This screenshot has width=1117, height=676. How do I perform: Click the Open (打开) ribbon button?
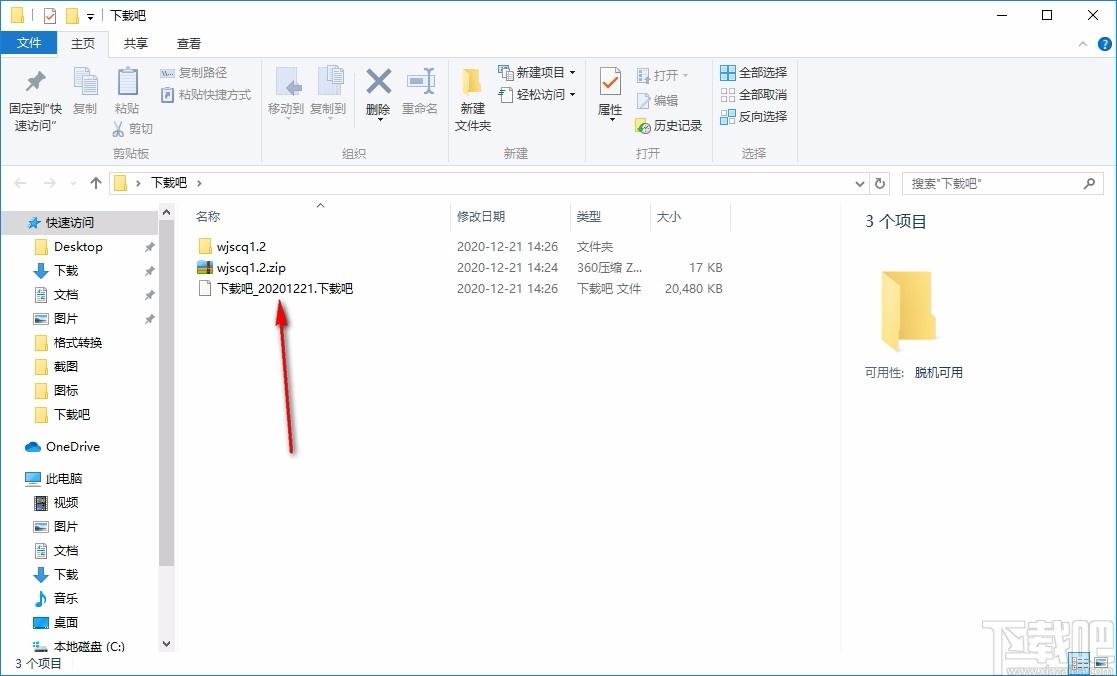tap(662, 75)
